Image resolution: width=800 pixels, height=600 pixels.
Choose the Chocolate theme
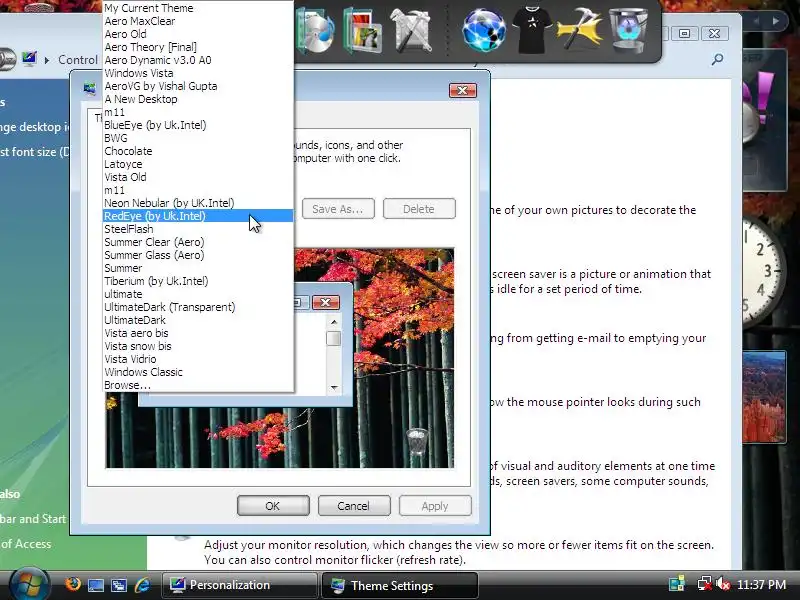tap(198, 152)
